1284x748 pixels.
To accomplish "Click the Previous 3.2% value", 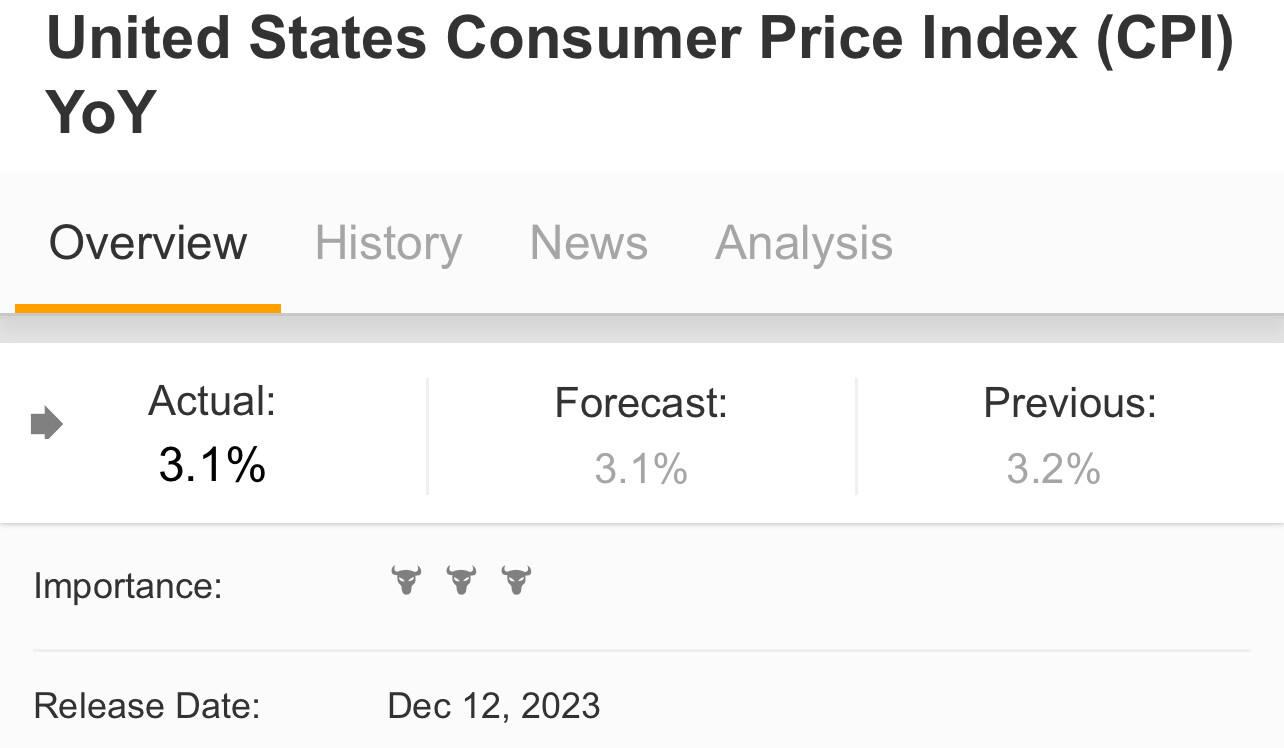I will 1053,468.
